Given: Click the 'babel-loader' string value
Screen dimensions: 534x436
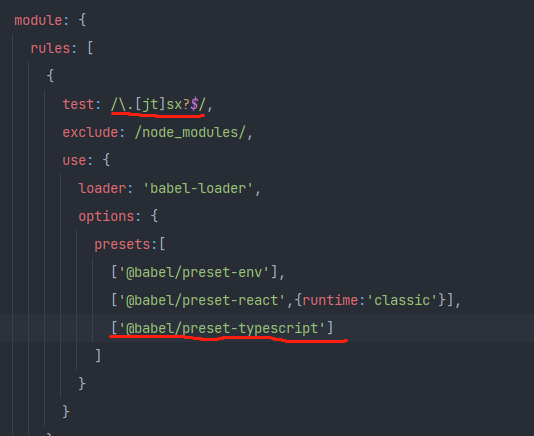Looking at the screenshot, I should coord(198,188).
